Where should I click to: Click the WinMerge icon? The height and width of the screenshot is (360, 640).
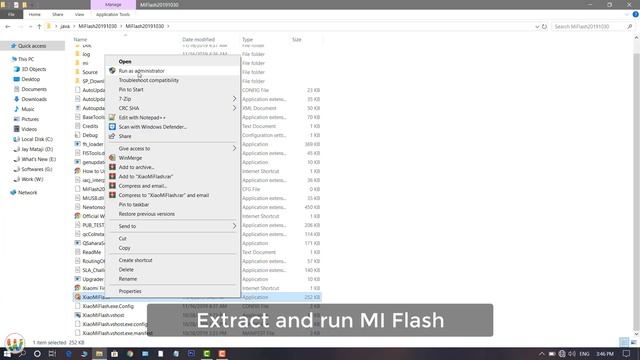[x=112, y=158]
